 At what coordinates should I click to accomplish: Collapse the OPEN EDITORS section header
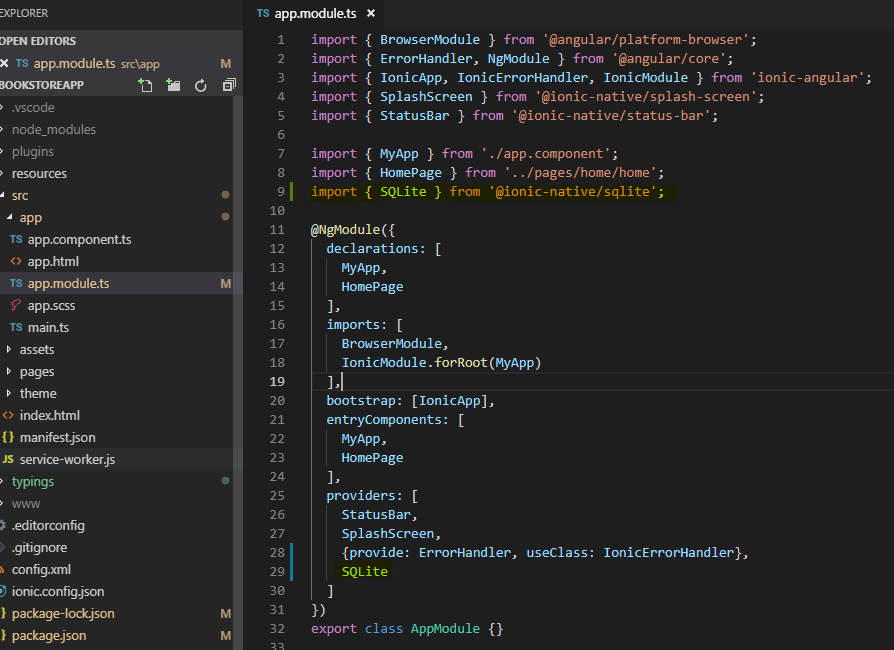[x=40, y=41]
